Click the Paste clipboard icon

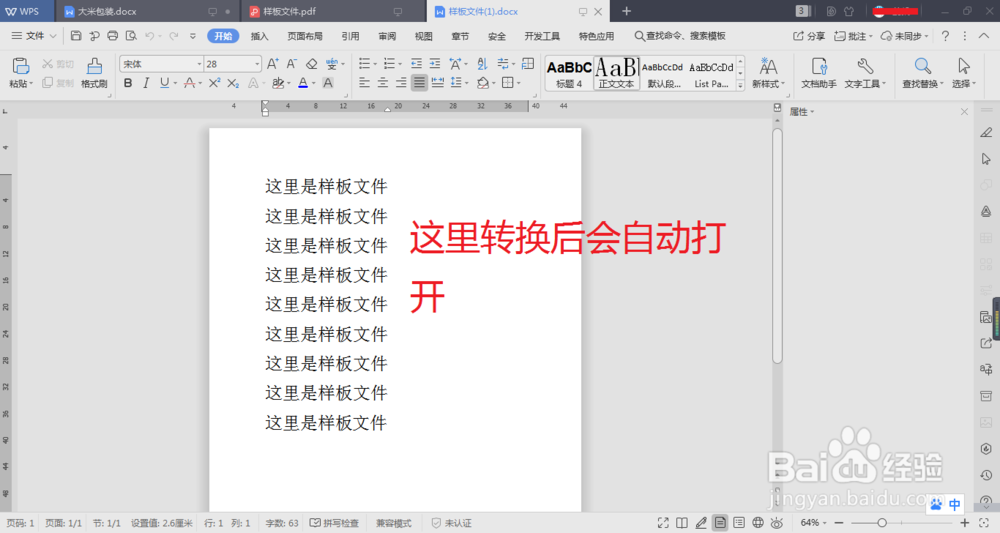(x=20, y=66)
